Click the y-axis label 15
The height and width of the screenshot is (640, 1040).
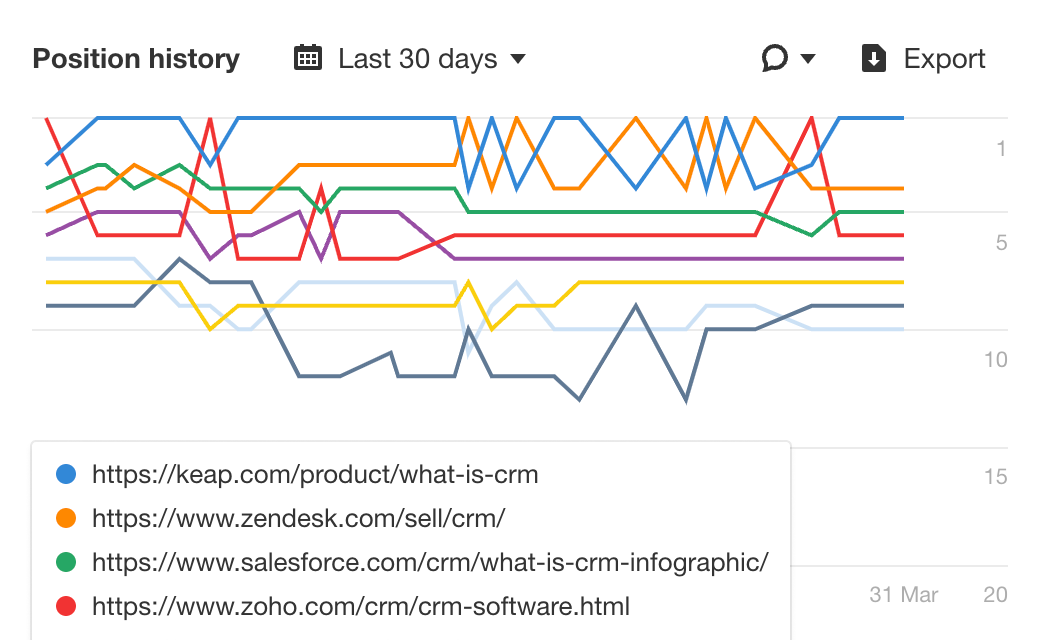tap(996, 476)
